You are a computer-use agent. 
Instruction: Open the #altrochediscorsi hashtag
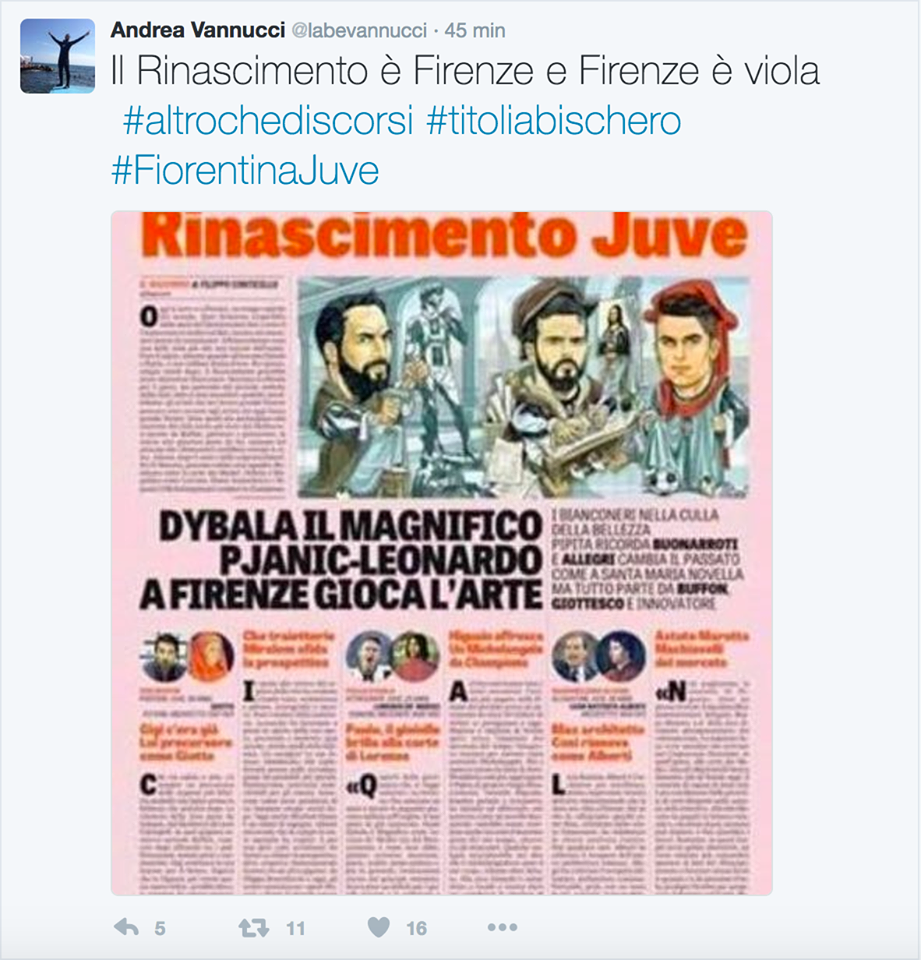coord(268,121)
